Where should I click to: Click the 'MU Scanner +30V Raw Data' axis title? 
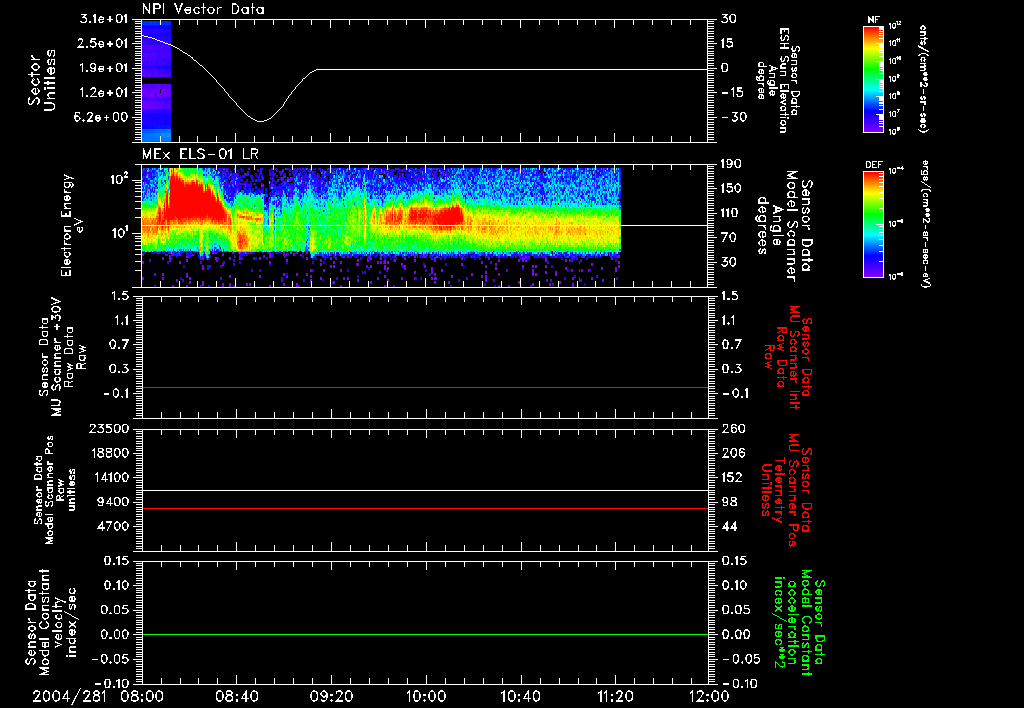(x=62, y=357)
